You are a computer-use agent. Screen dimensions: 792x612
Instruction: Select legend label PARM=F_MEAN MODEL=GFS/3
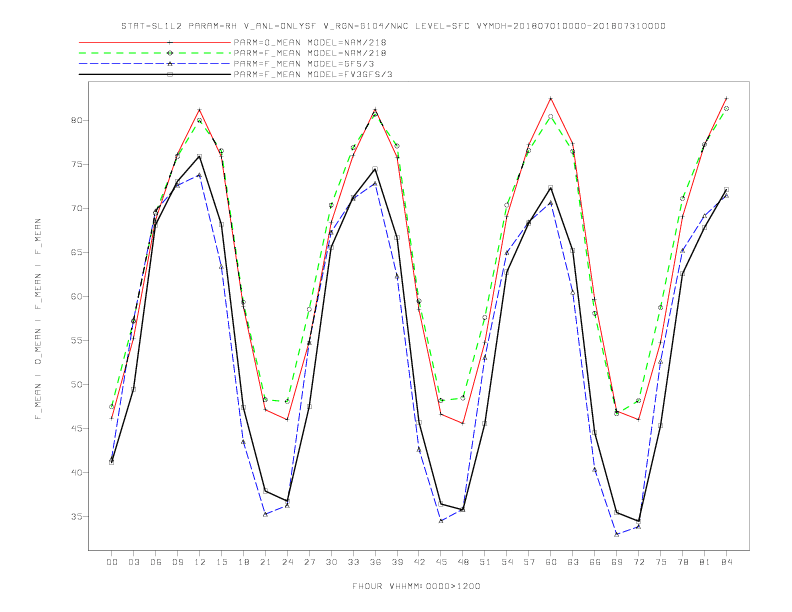tap(304, 64)
